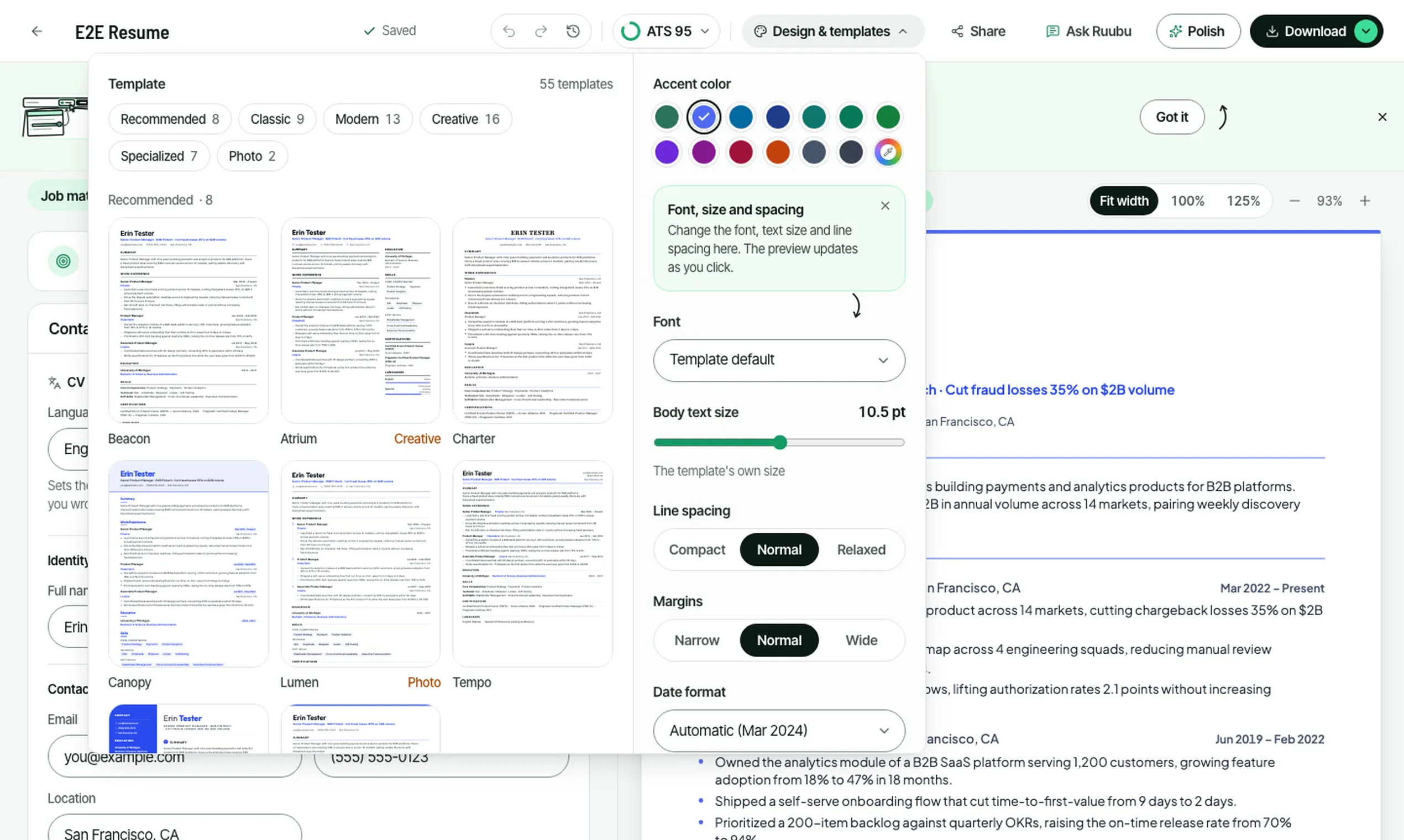
Task: Zoom in with the plus icon
Action: 1365,201
